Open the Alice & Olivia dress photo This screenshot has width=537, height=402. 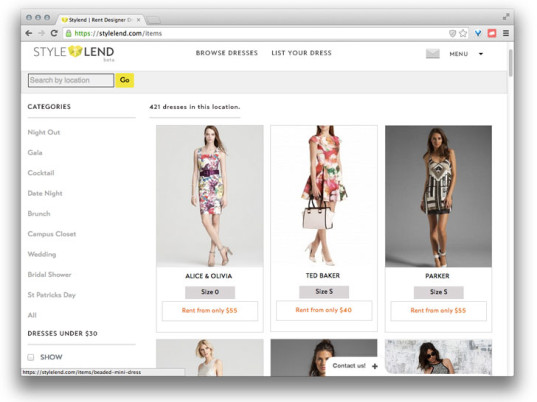210,196
